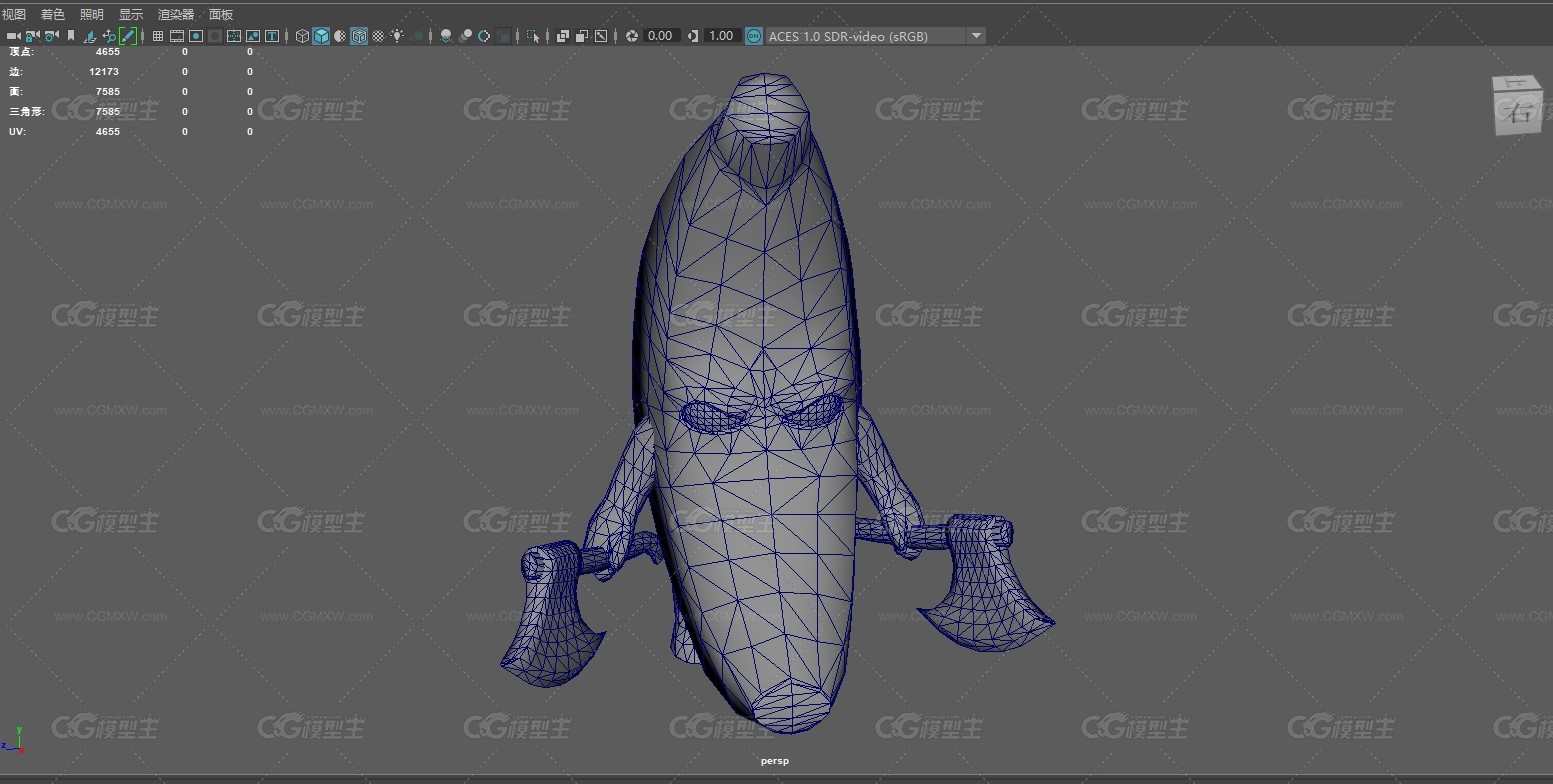Click the Motion Blur icon

[x=465, y=36]
